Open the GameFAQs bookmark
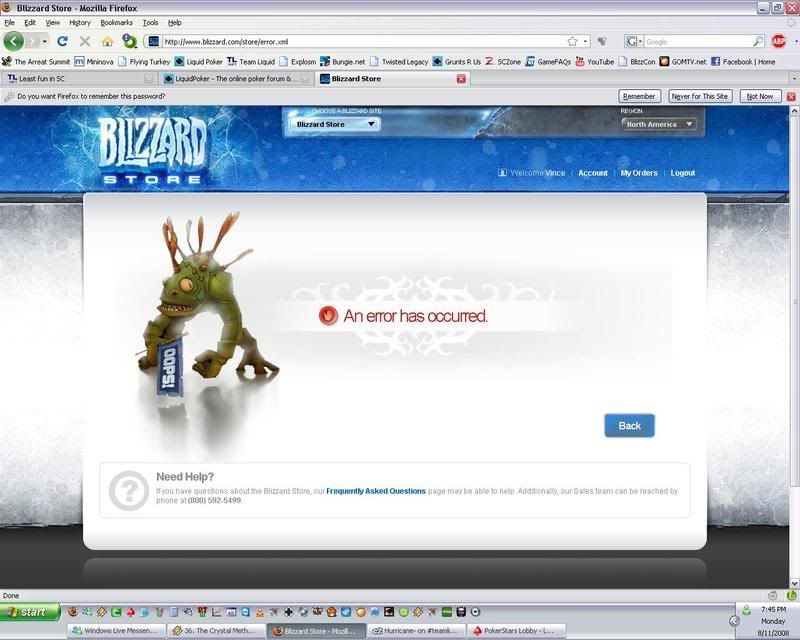 click(548, 62)
